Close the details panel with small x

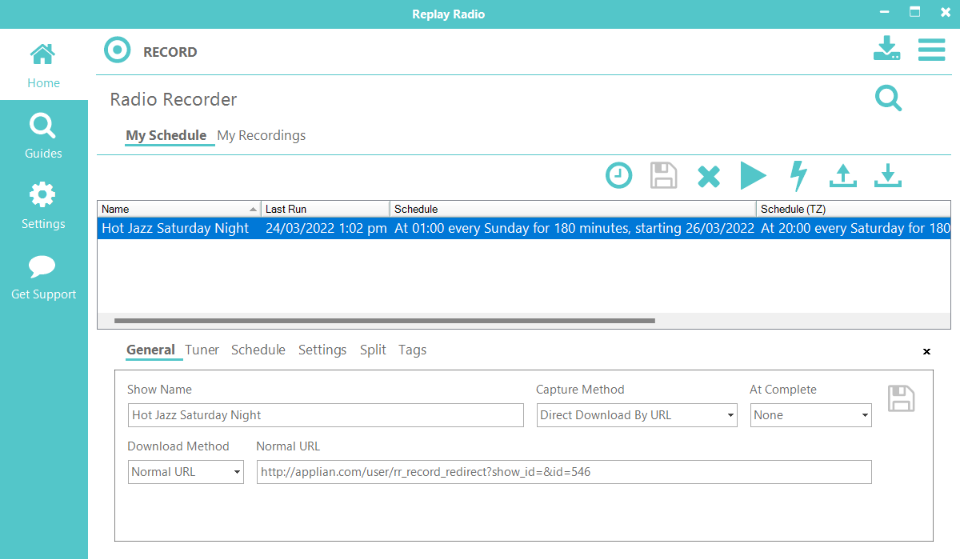click(926, 351)
